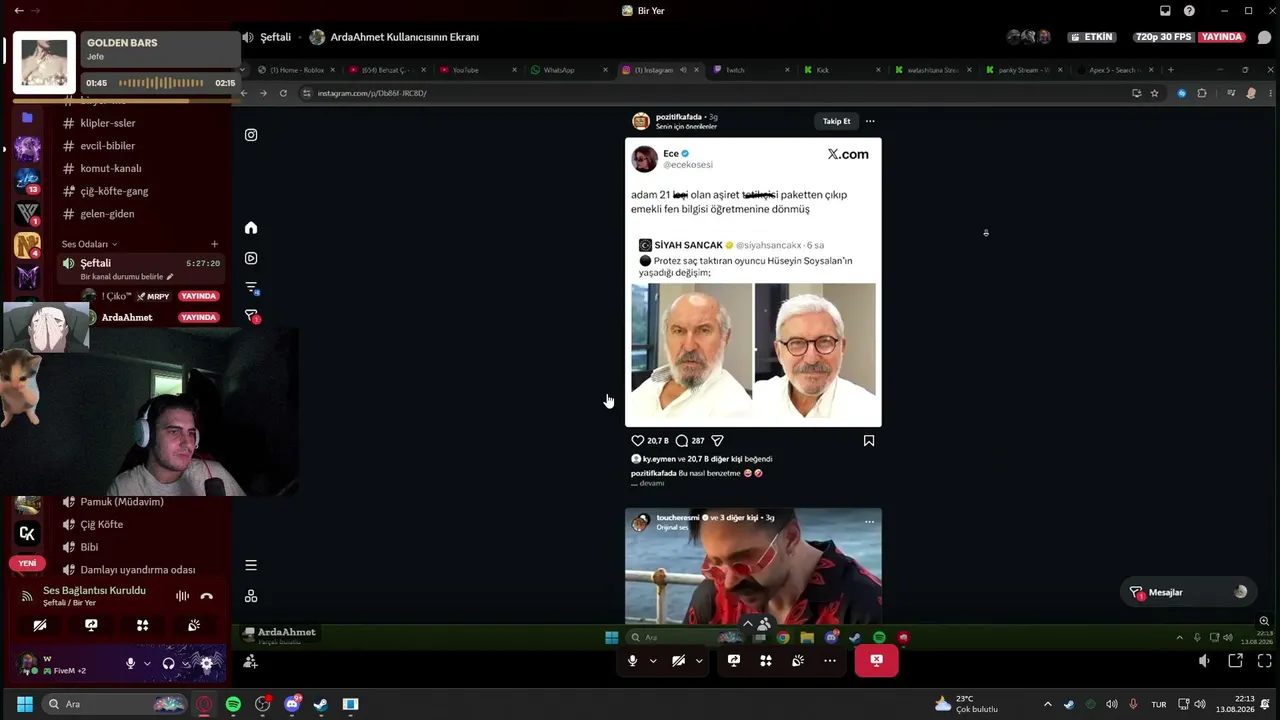Enter fullscreen for the stream view
Viewport: 1280px width, 720px height.
point(1264,661)
